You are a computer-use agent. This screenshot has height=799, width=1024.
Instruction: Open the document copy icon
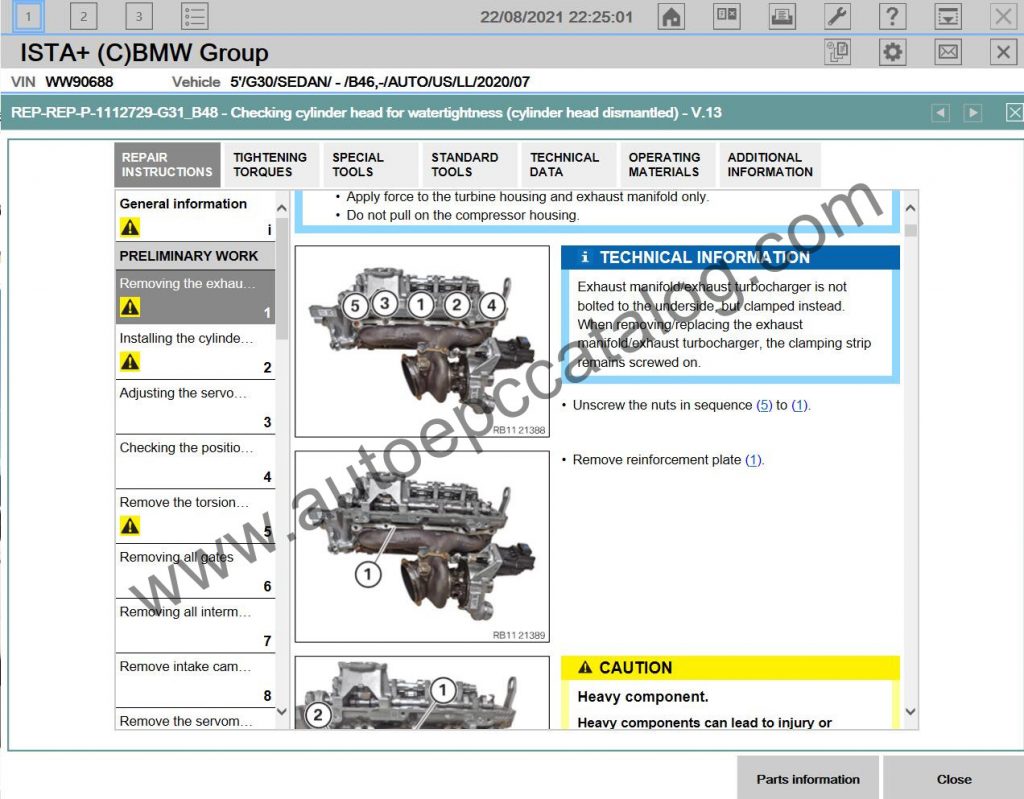837,52
